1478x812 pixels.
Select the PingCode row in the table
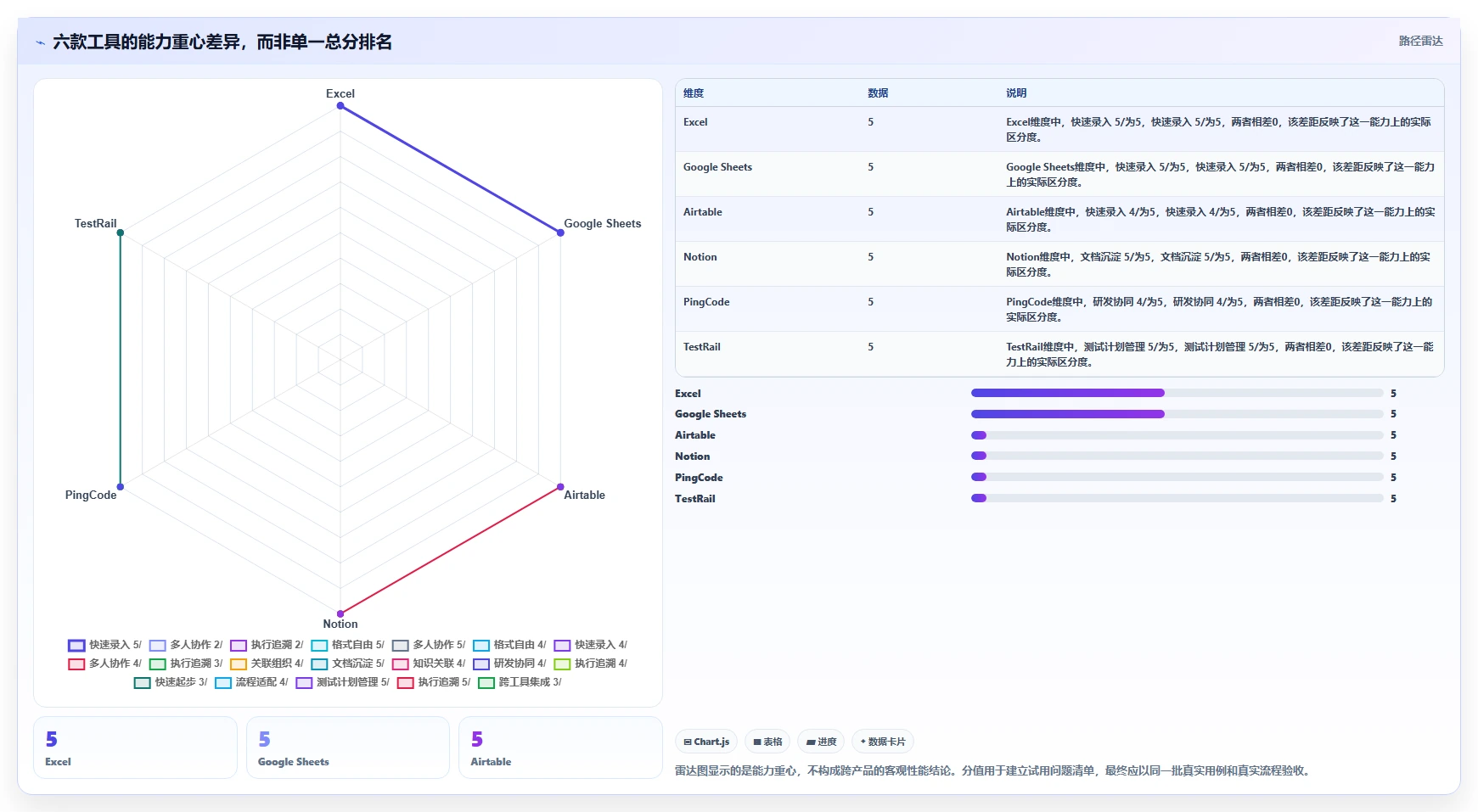tap(1059, 309)
